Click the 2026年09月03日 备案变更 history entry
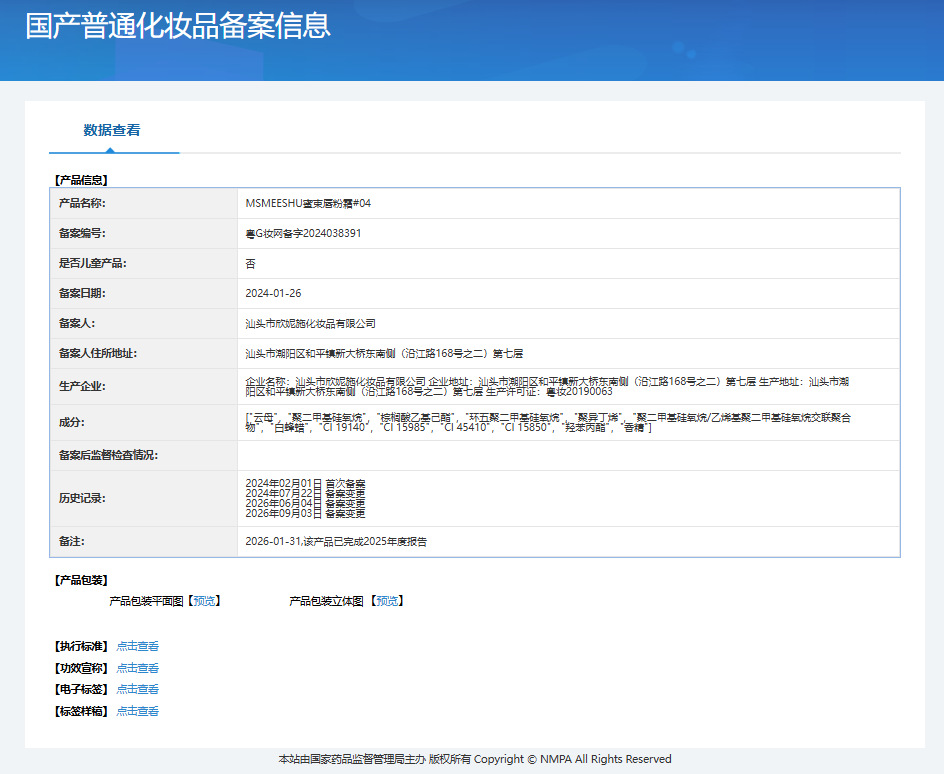This screenshot has height=774, width=944. click(x=305, y=513)
